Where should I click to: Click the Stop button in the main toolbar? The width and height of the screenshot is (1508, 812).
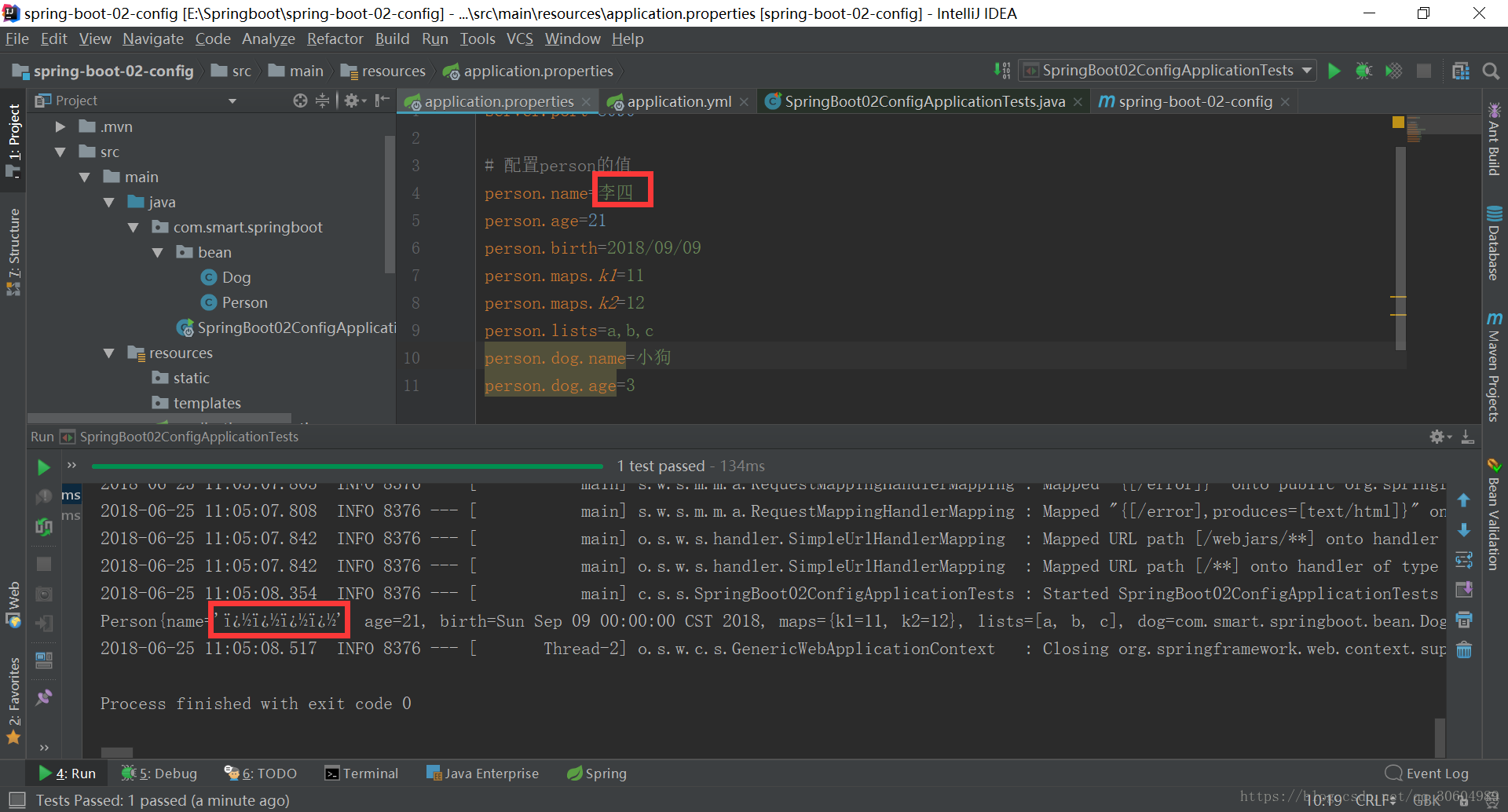point(1423,71)
